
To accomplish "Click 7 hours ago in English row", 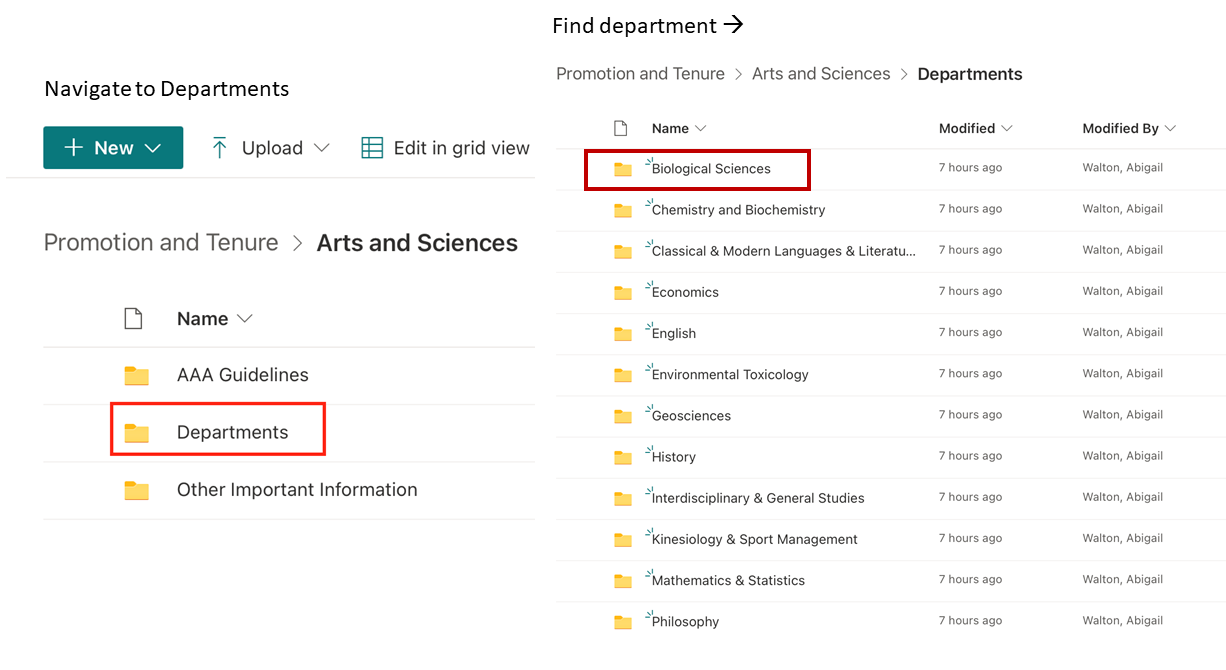I will click(x=970, y=332).
